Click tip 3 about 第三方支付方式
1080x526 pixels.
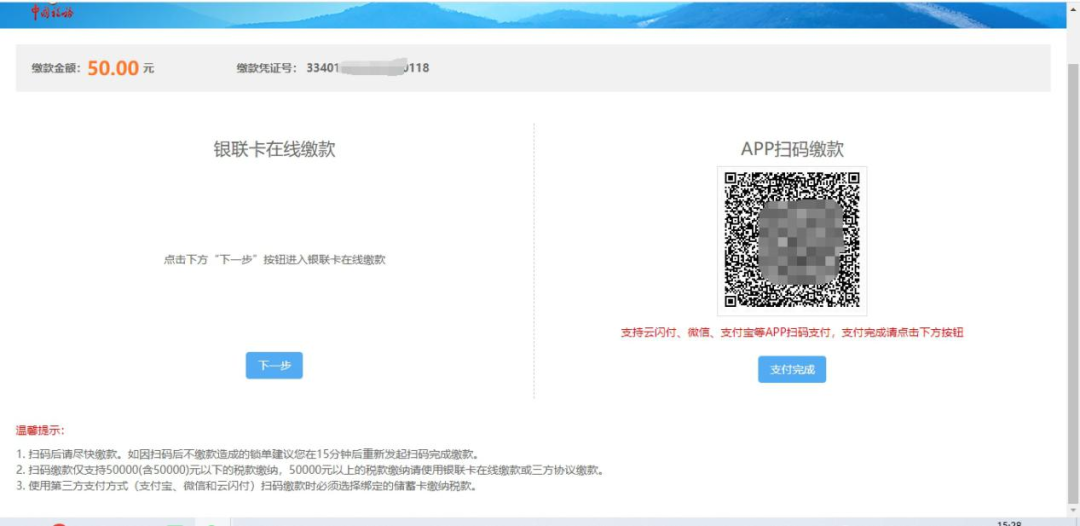click(x=247, y=487)
